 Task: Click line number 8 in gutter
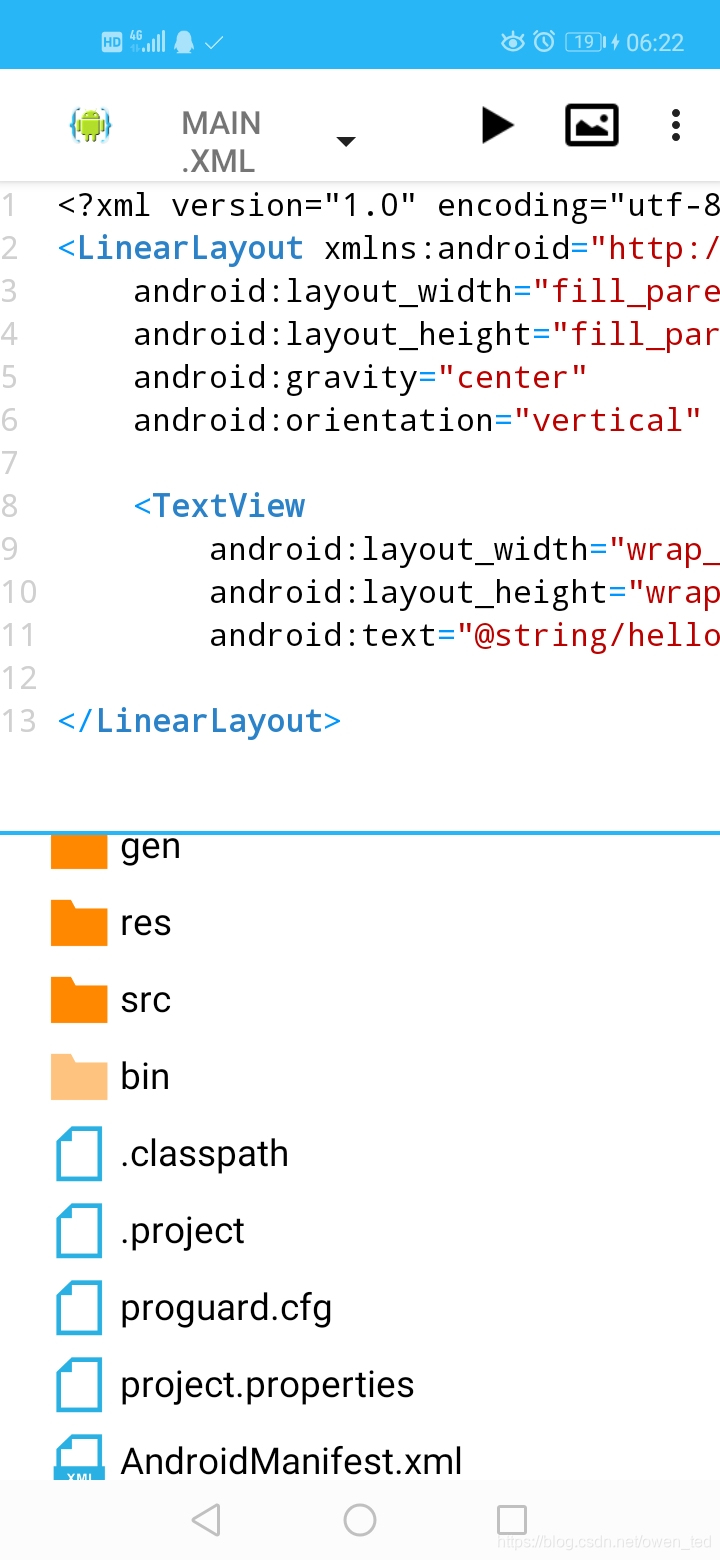(9, 506)
